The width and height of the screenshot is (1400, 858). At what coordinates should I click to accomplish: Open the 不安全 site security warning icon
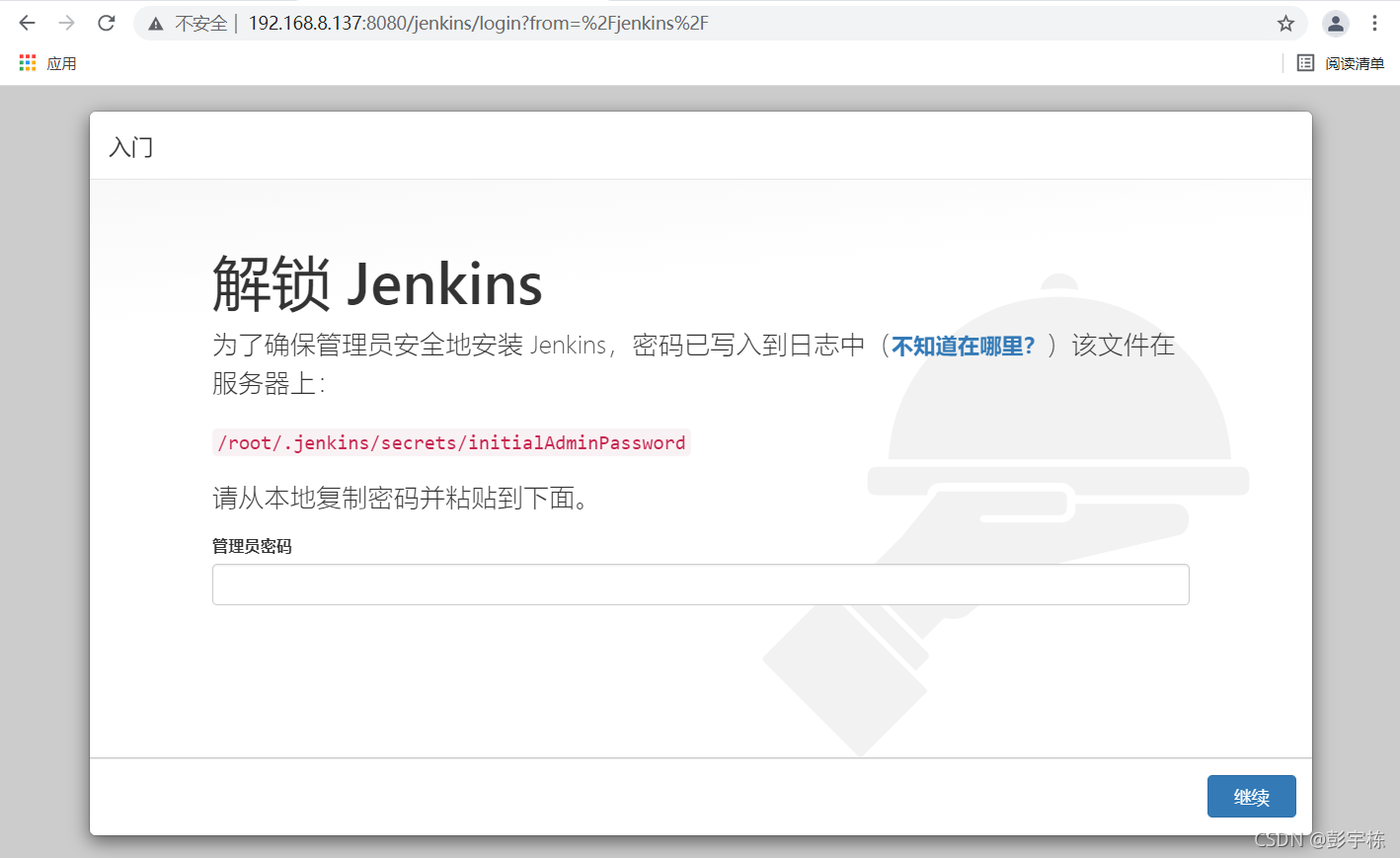click(x=156, y=24)
